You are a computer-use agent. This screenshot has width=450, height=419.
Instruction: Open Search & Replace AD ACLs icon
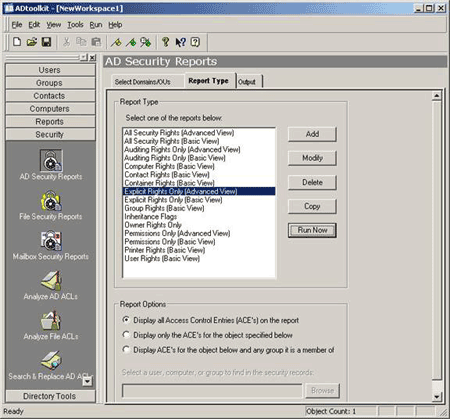tap(51, 360)
